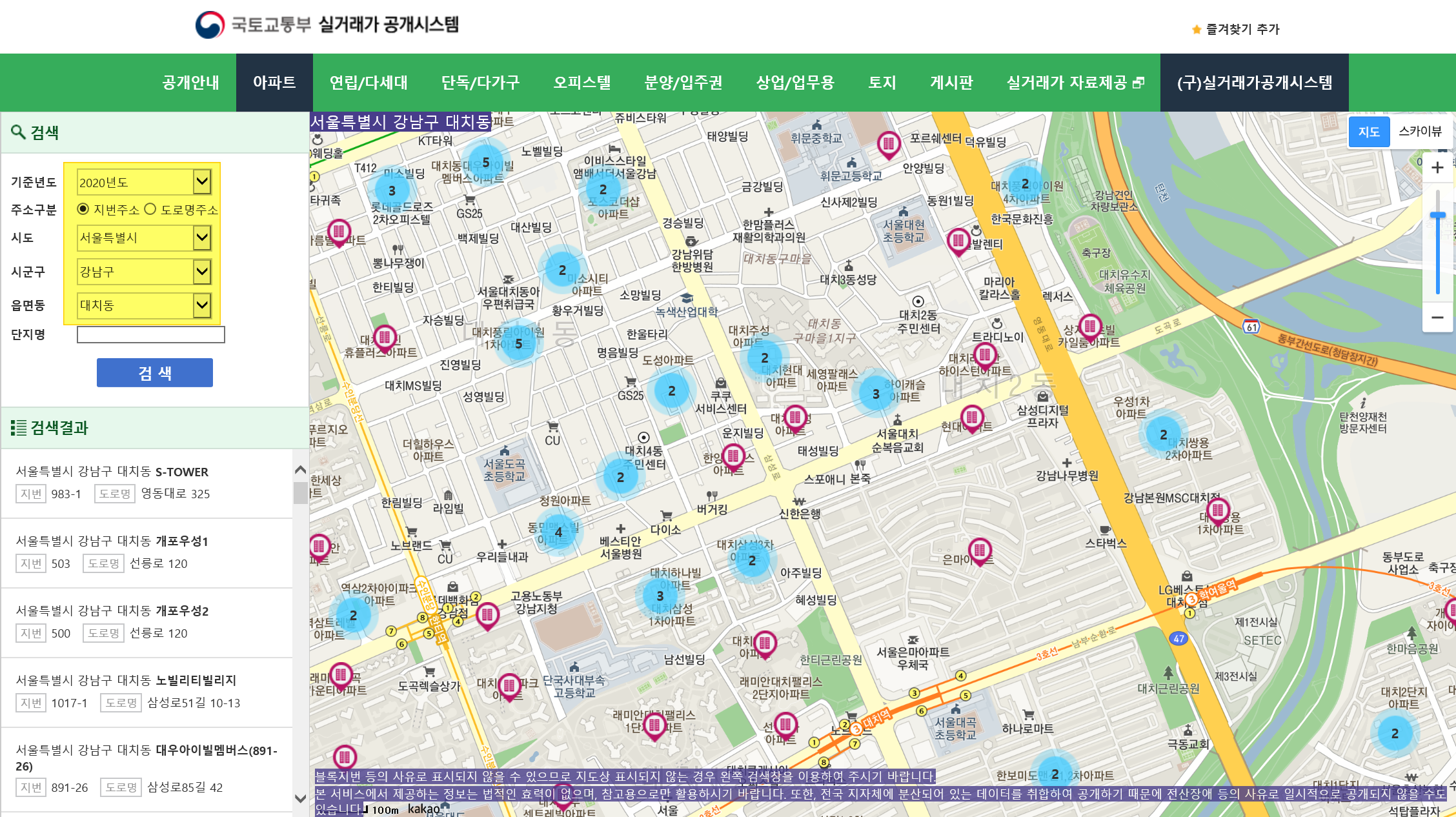Click the cluster marker labeled 5 near 대치동대우아이빌

486,163
